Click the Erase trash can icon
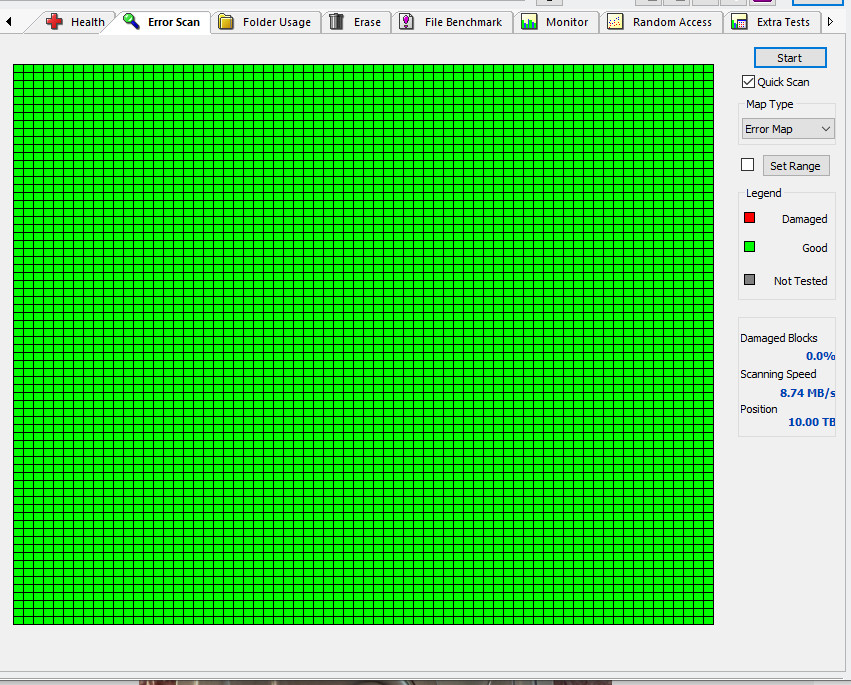 pos(336,22)
